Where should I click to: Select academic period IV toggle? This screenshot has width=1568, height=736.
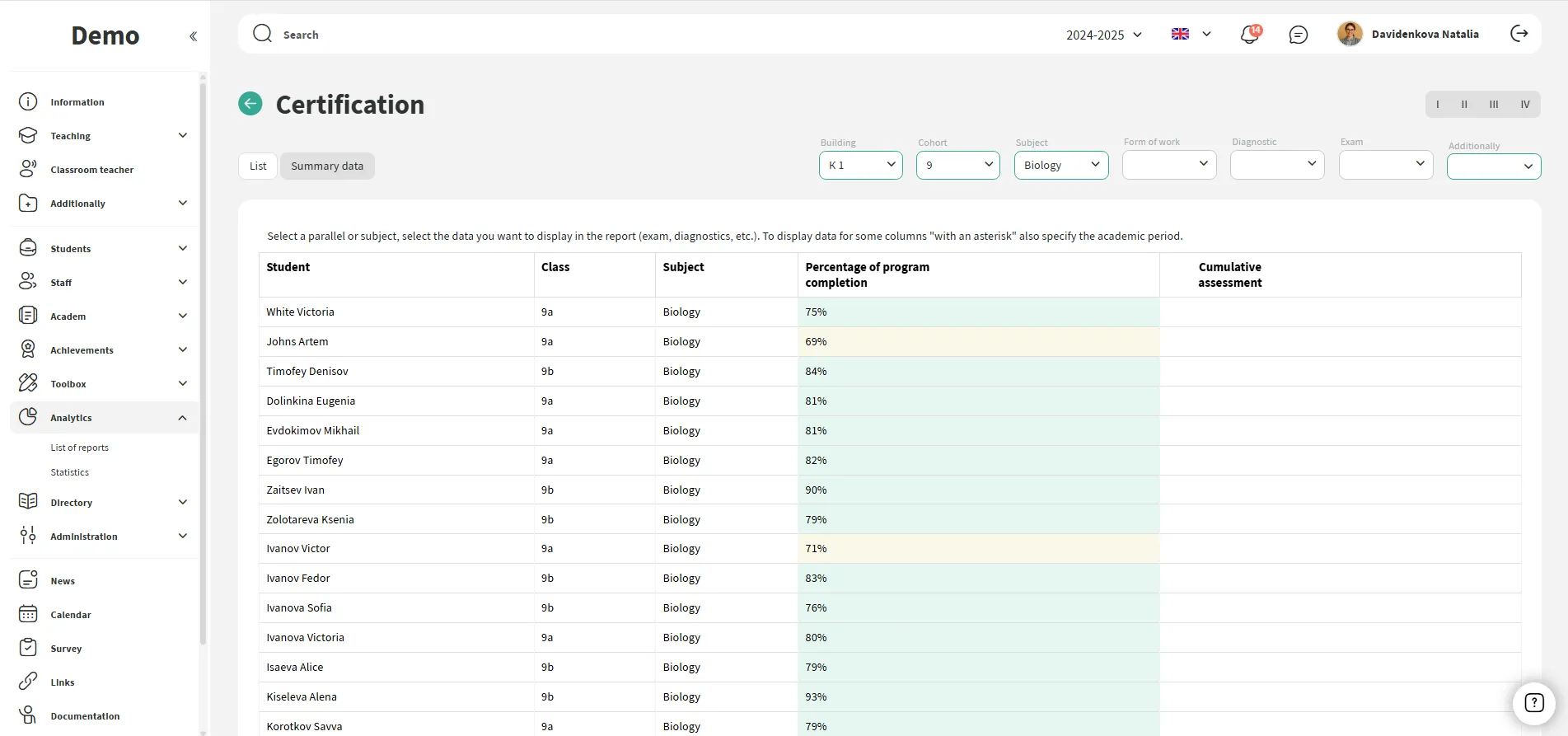click(x=1524, y=105)
